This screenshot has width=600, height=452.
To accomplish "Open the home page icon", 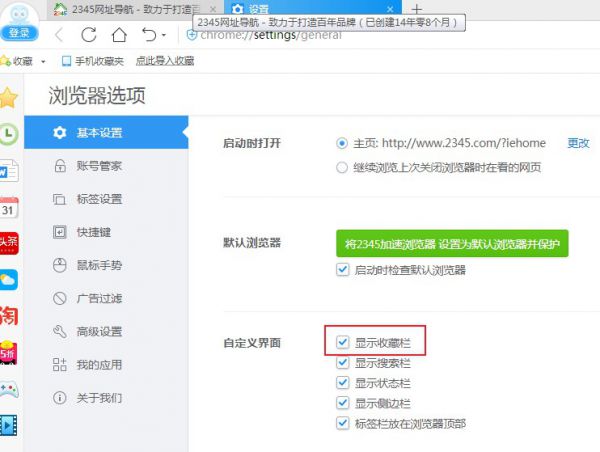I will (x=119, y=35).
